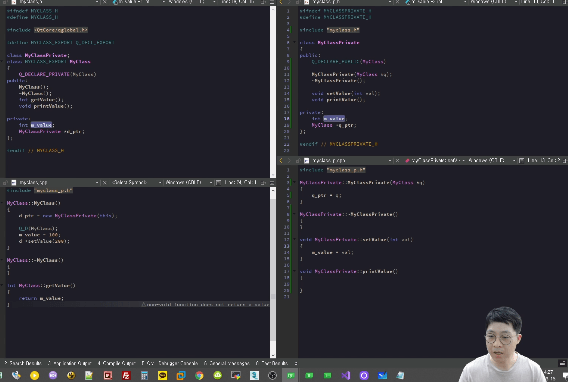Open Application Output pane

click(x=70, y=363)
